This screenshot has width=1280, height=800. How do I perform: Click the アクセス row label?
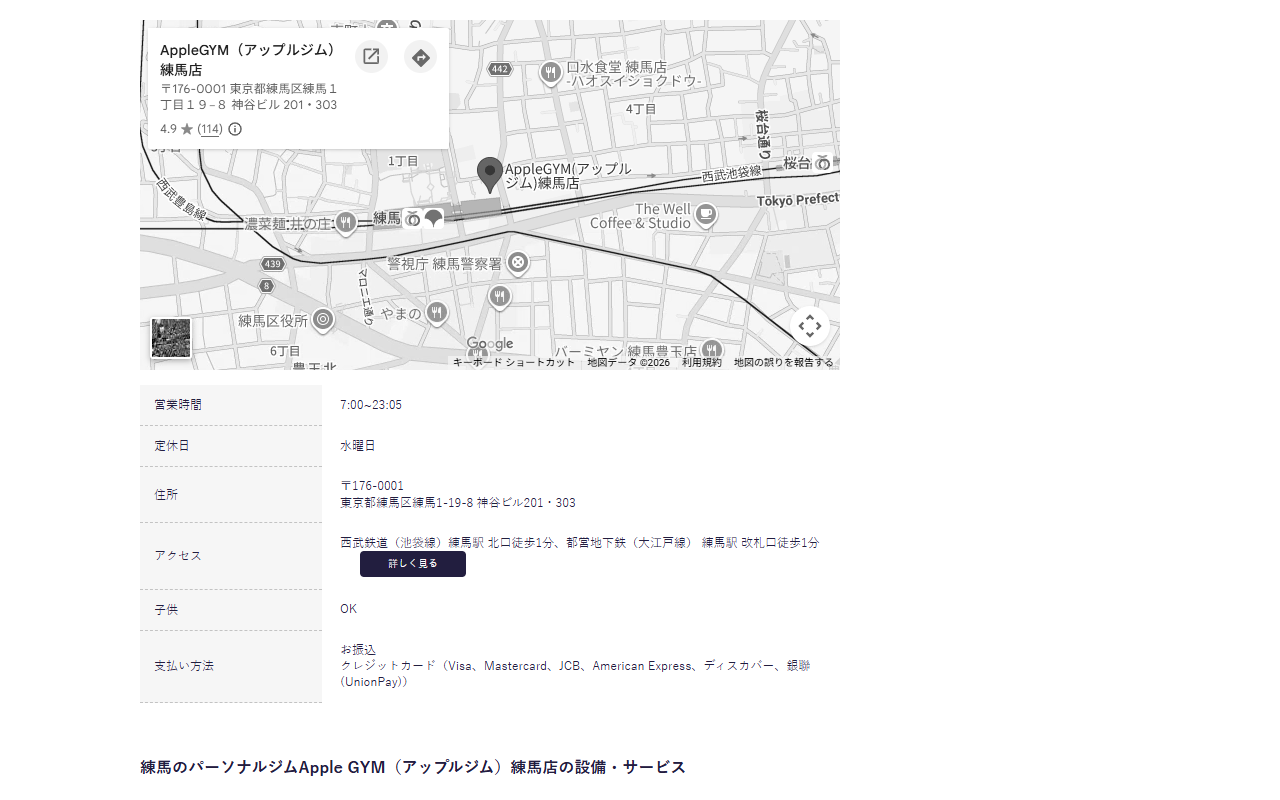[x=178, y=556]
